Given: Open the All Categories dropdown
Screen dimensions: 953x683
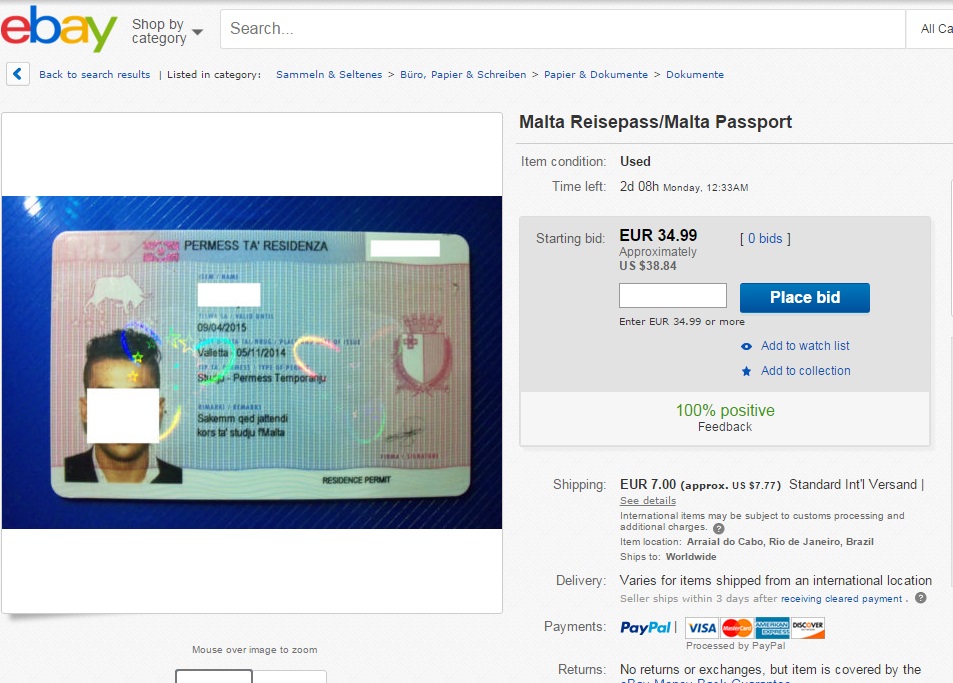Looking at the screenshot, I should (x=930, y=29).
